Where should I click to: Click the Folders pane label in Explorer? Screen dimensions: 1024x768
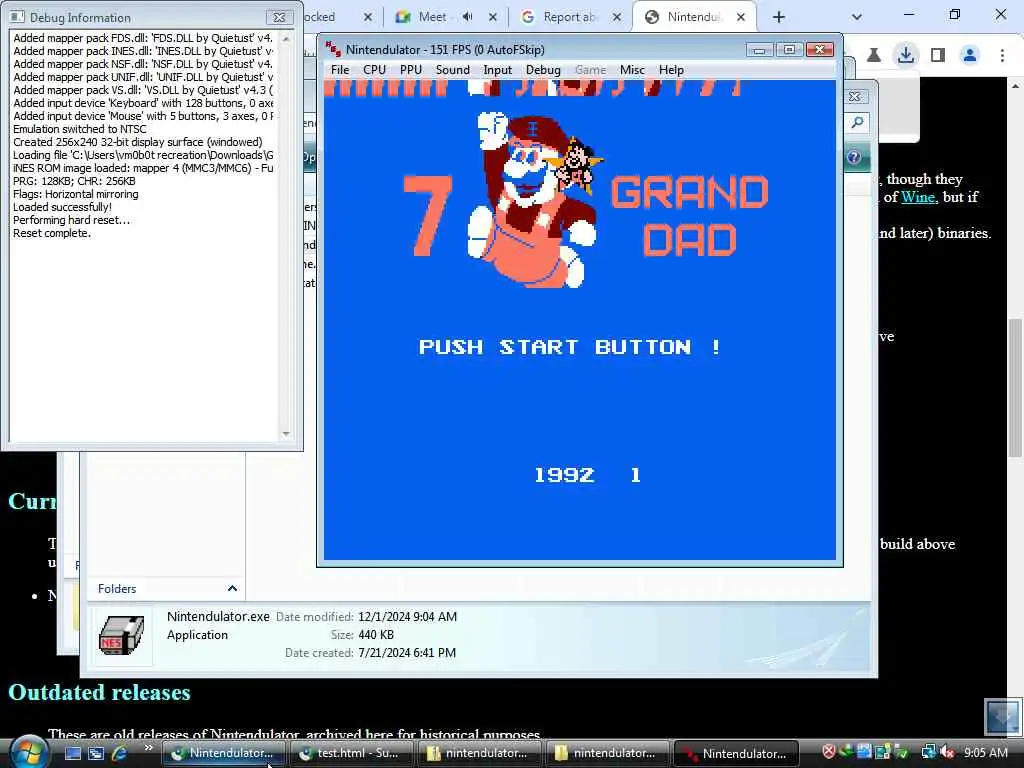coord(117,588)
